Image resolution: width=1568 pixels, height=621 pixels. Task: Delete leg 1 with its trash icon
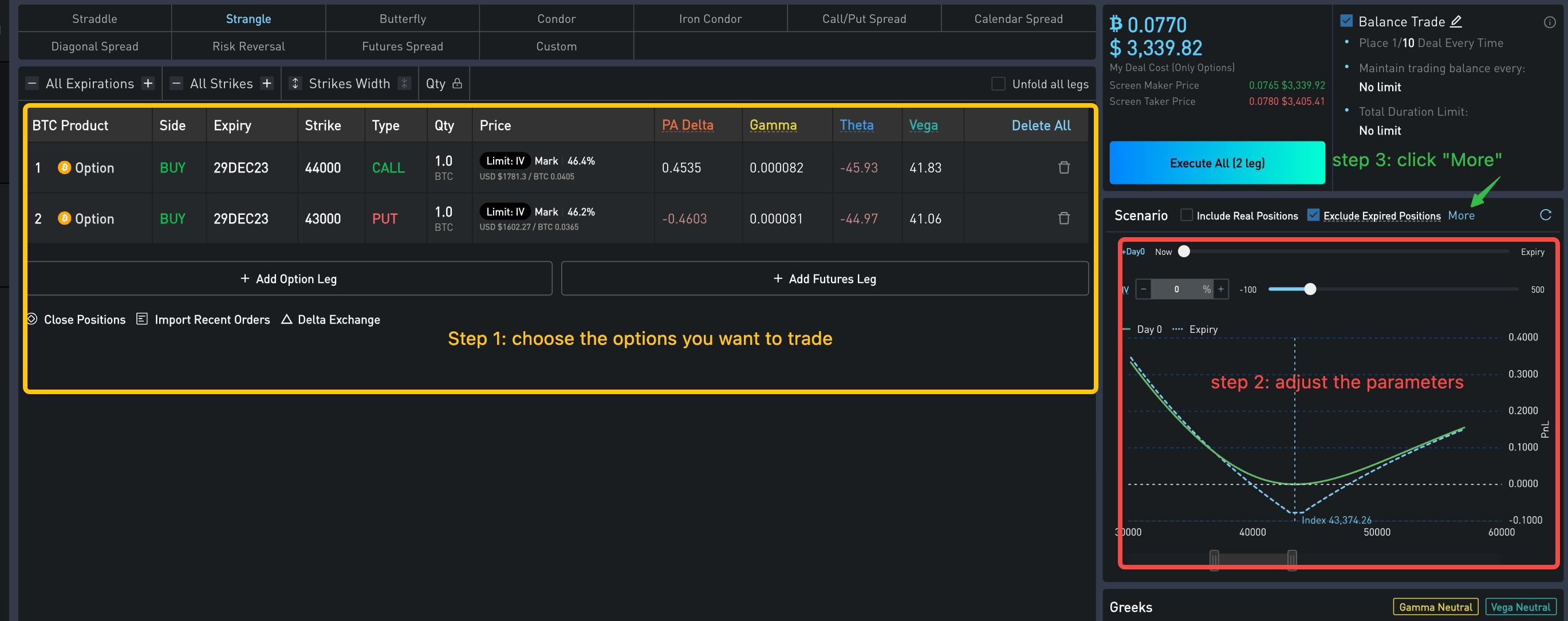(1063, 167)
